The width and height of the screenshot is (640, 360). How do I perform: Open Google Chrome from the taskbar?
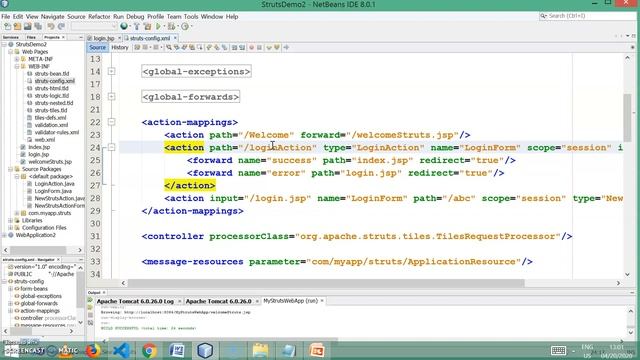(x=149, y=350)
